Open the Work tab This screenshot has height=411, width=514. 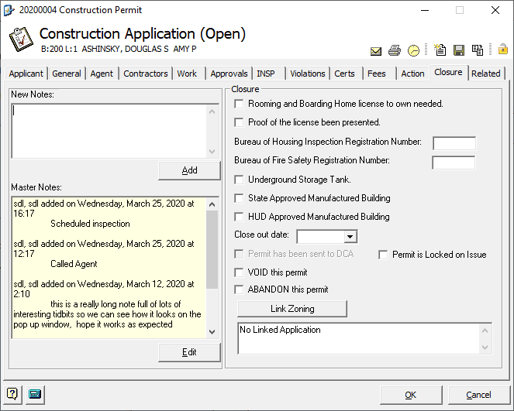[x=187, y=73]
